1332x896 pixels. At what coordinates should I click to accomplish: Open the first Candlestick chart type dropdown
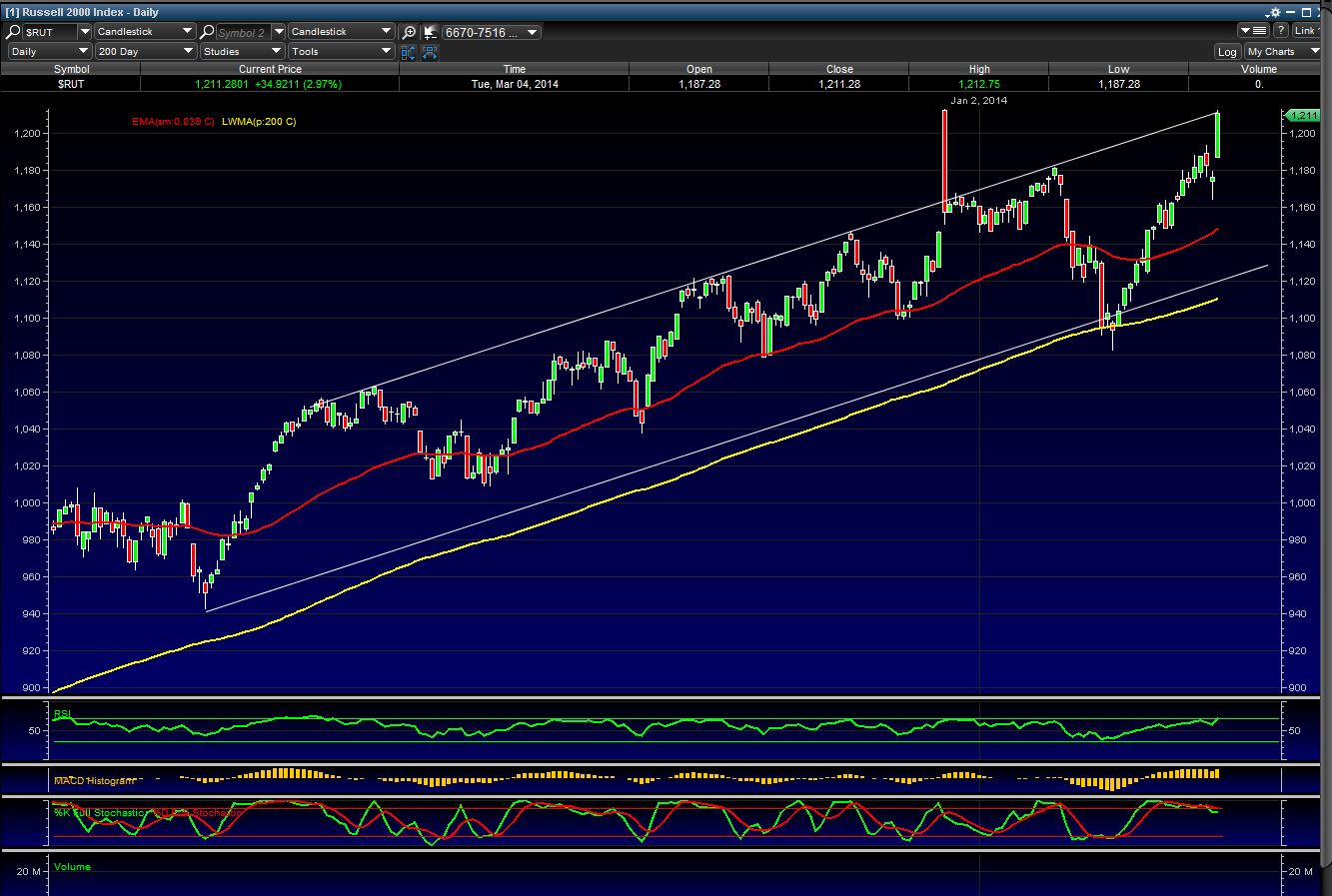point(144,32)
